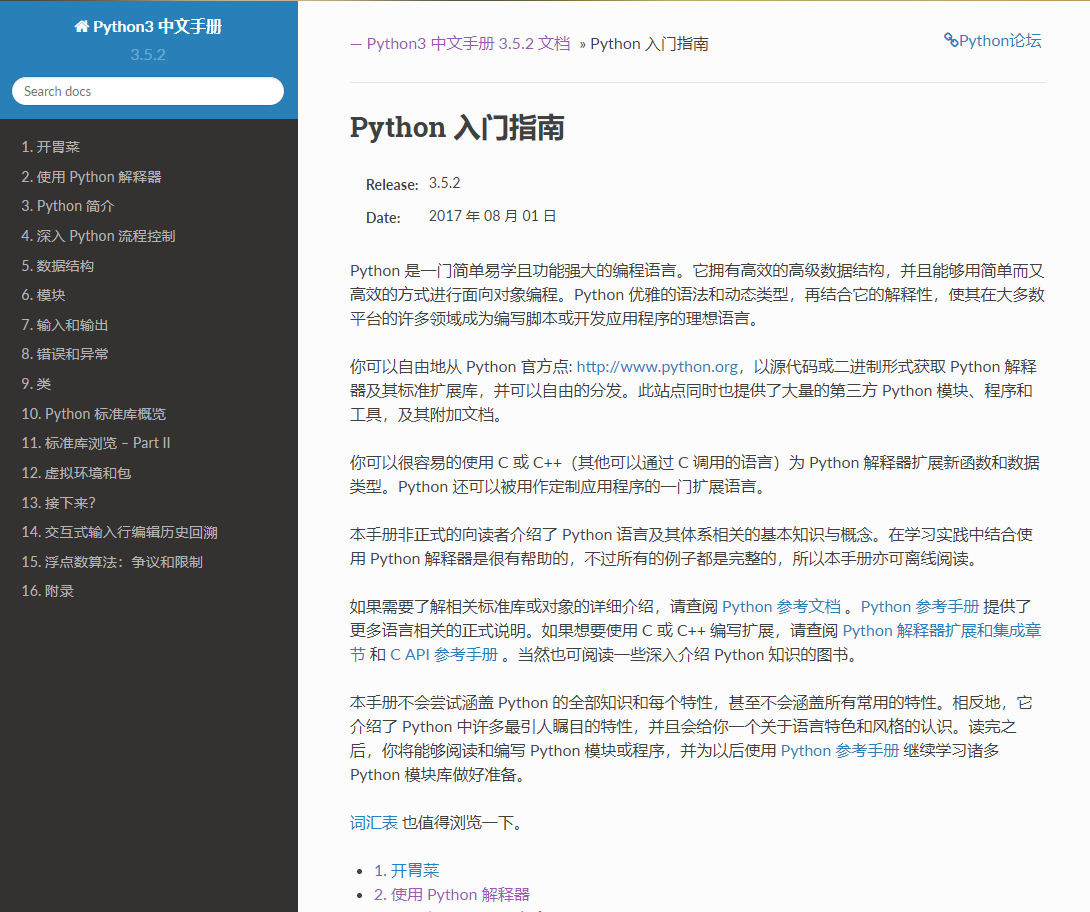Image resolution: width=1090 pixels, height=912 pixels.
Task: Navigate to 4. 深入 Python 流程控制
Action: (97, 235)
